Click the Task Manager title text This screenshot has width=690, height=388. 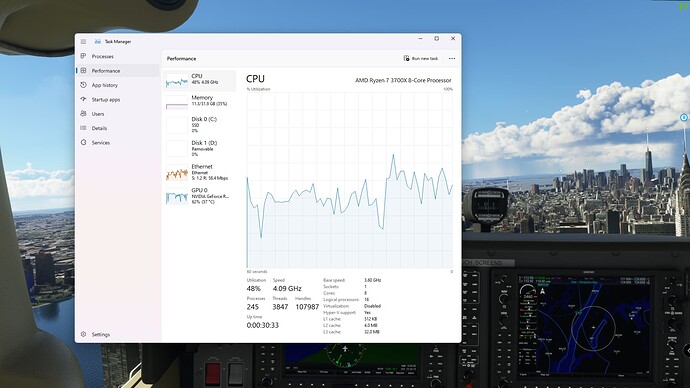point(118,41)
